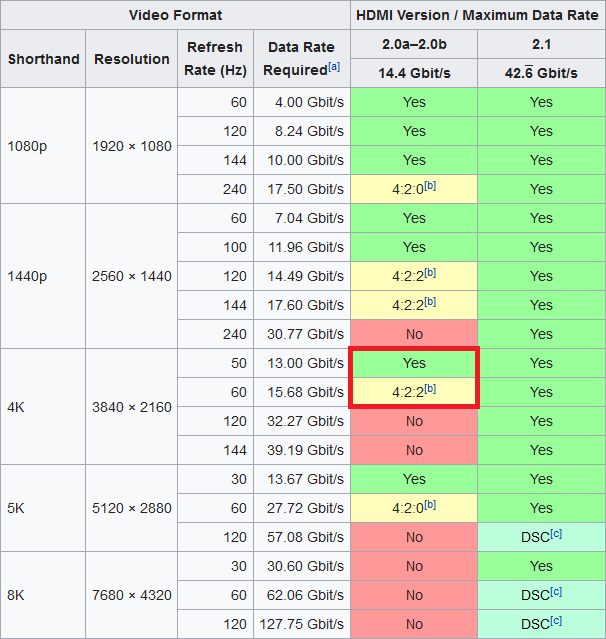Click the '3840 × 2160' resolution cell
Screen dimensions: 606x639
click(132, 407)
